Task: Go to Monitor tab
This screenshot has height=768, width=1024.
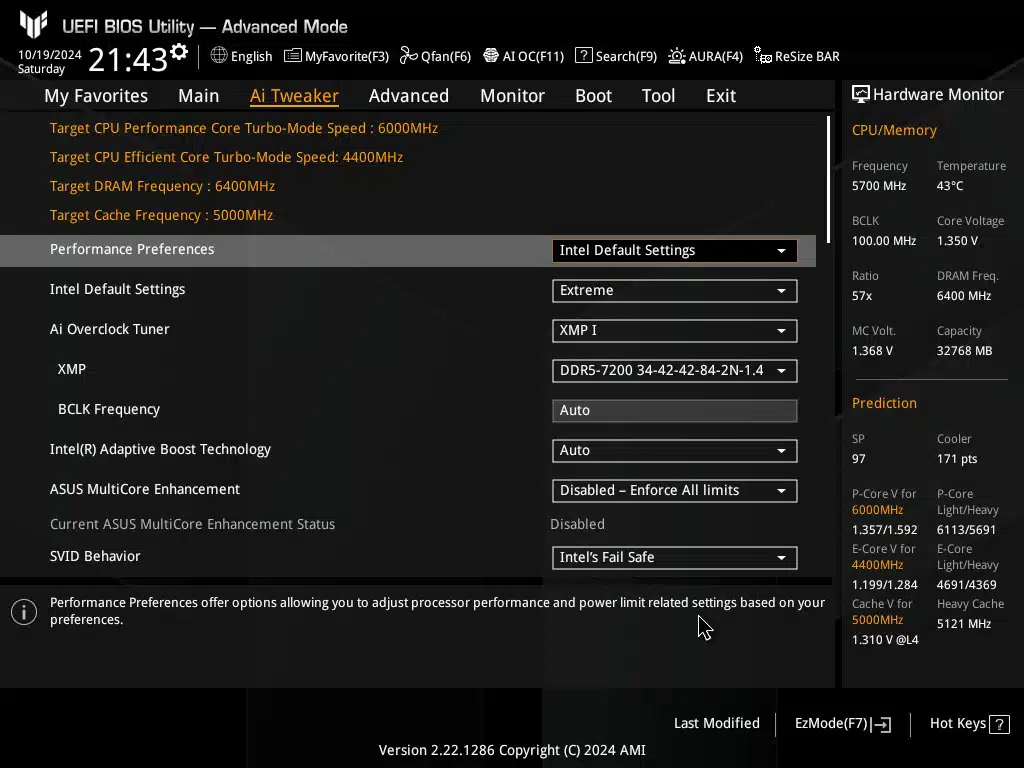Action: coord(513,96)
